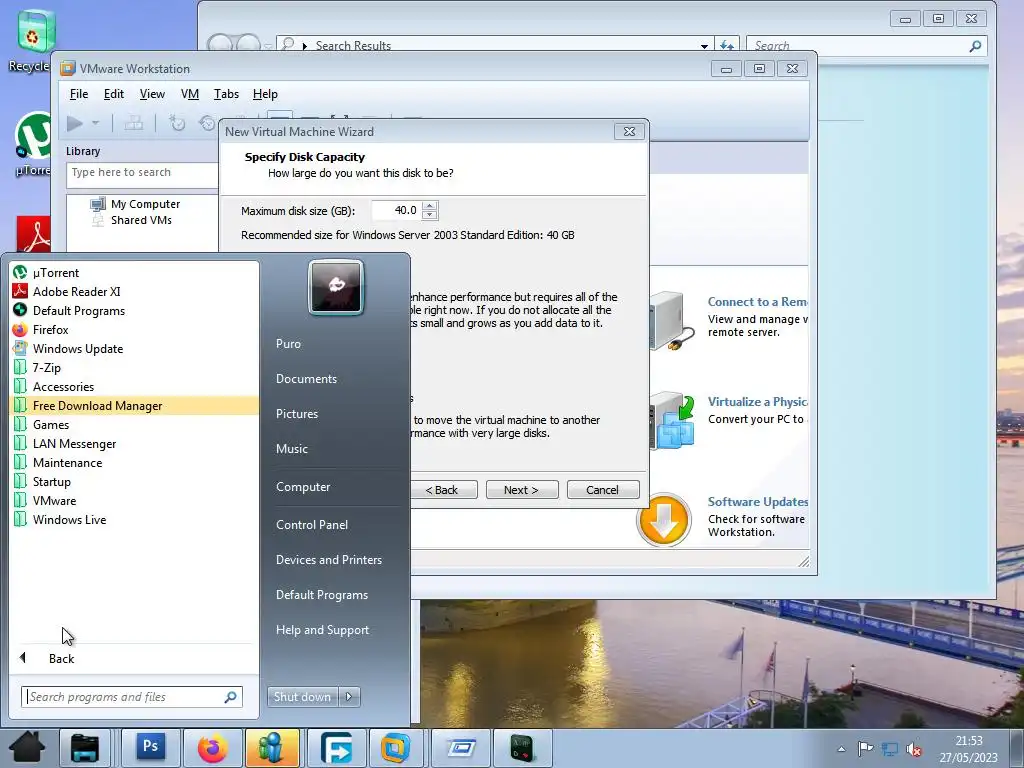Open the power options dropdown arrow beside play
1024x768 pixels.
coord(95,123)
